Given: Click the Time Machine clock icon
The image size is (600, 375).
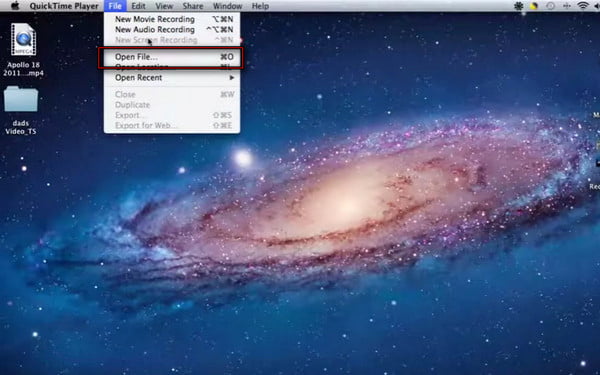Looking at the screenshot, I should pos(550,6).
